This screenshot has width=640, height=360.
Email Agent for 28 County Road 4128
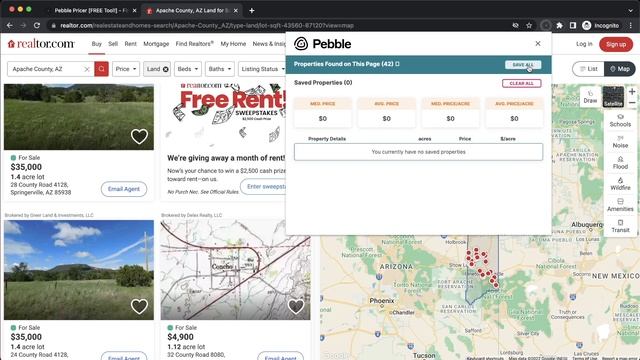[x=124, y=189]
